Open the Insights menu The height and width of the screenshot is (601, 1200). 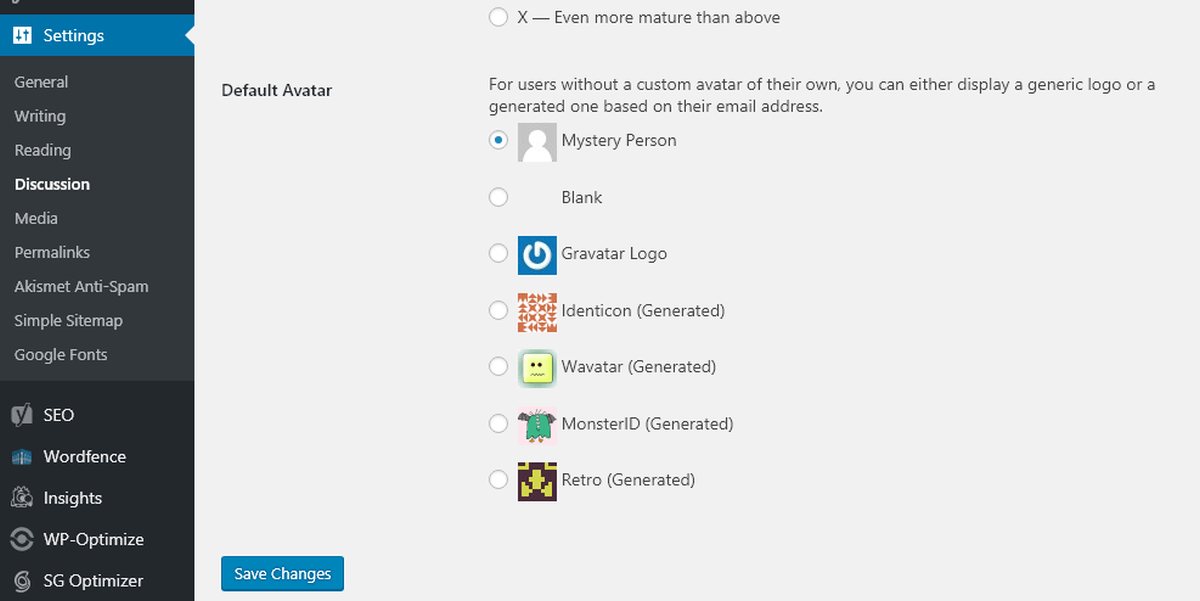click(97, 498)
